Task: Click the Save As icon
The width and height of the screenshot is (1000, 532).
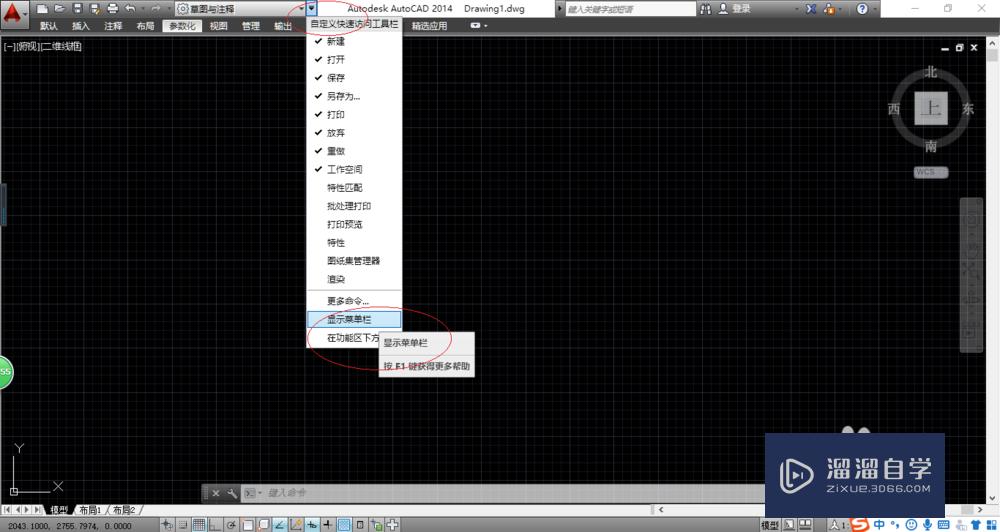Action: 95,9
